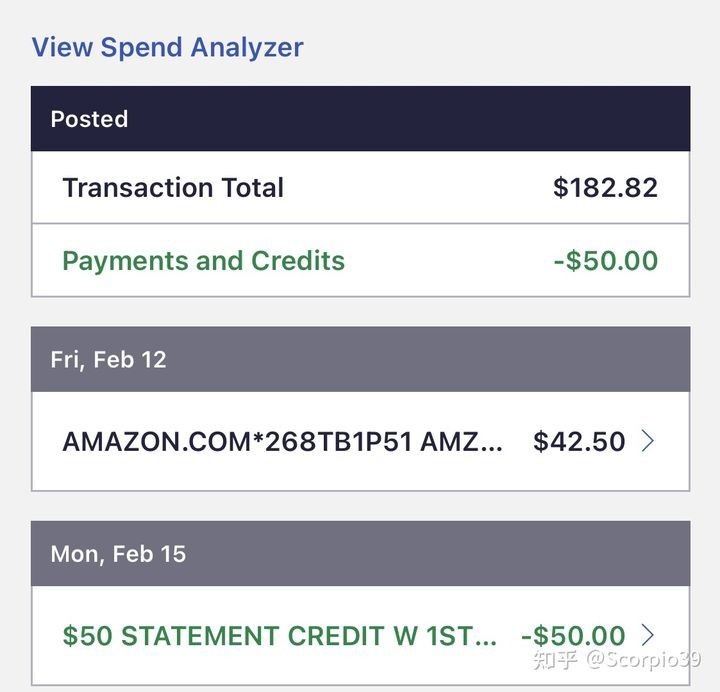Screen dimensions: 720x692
Task: Click empty right side of Fri, Feb 12 bar
Action: click(500, 360)
